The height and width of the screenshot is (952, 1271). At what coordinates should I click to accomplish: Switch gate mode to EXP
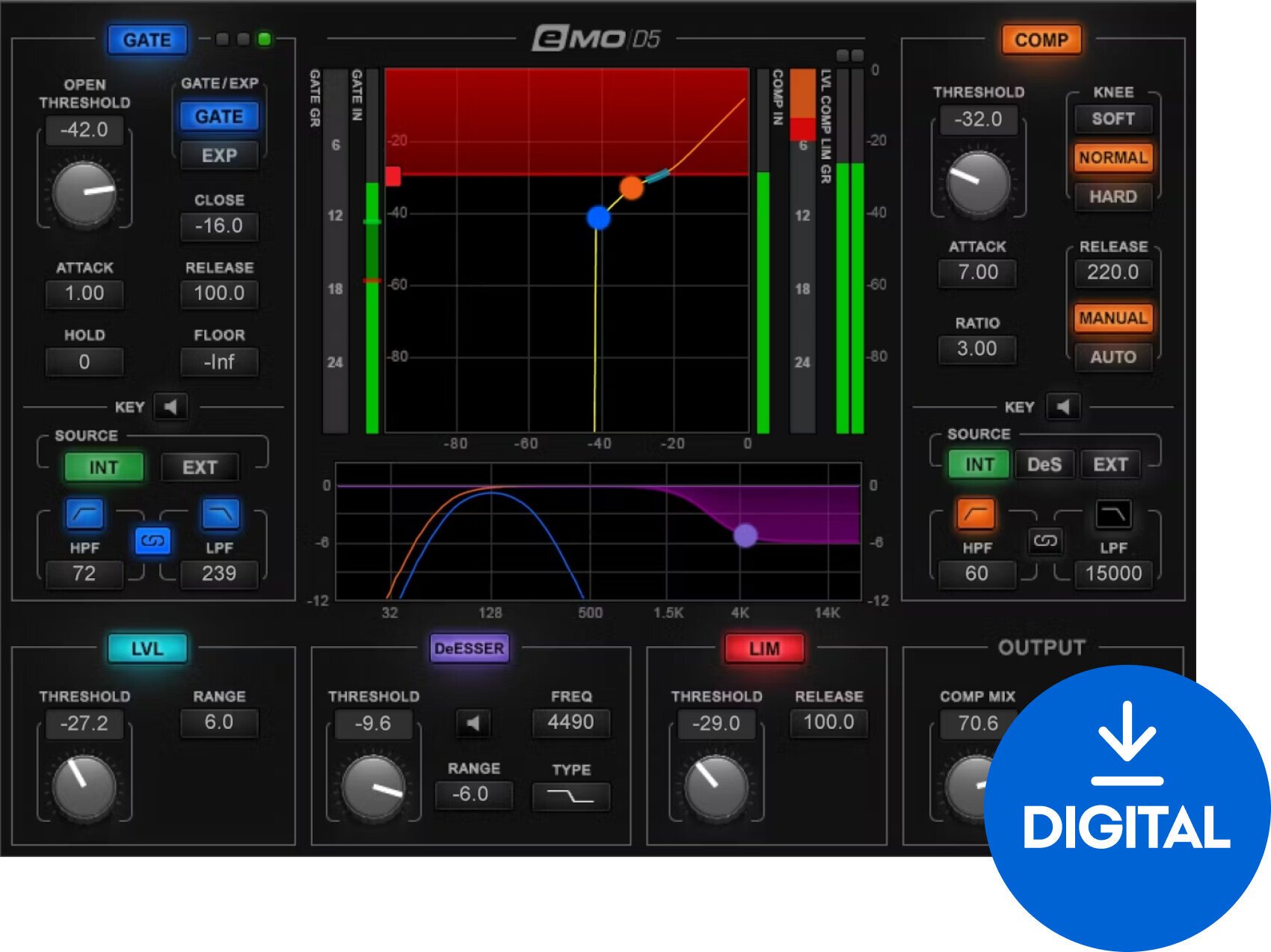click(219, 156)
